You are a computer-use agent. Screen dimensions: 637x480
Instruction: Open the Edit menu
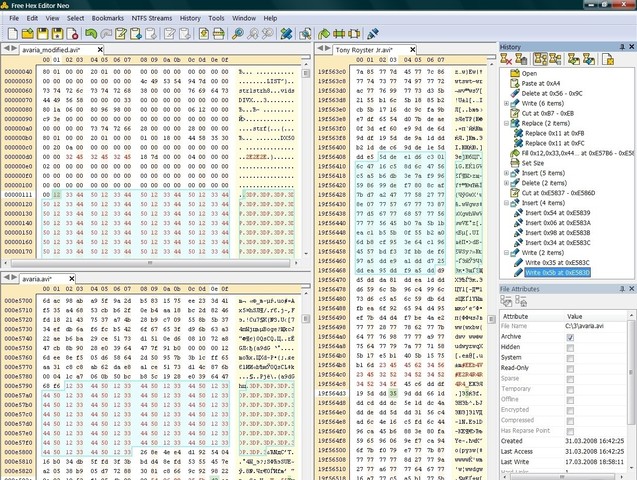coord(32,18)
